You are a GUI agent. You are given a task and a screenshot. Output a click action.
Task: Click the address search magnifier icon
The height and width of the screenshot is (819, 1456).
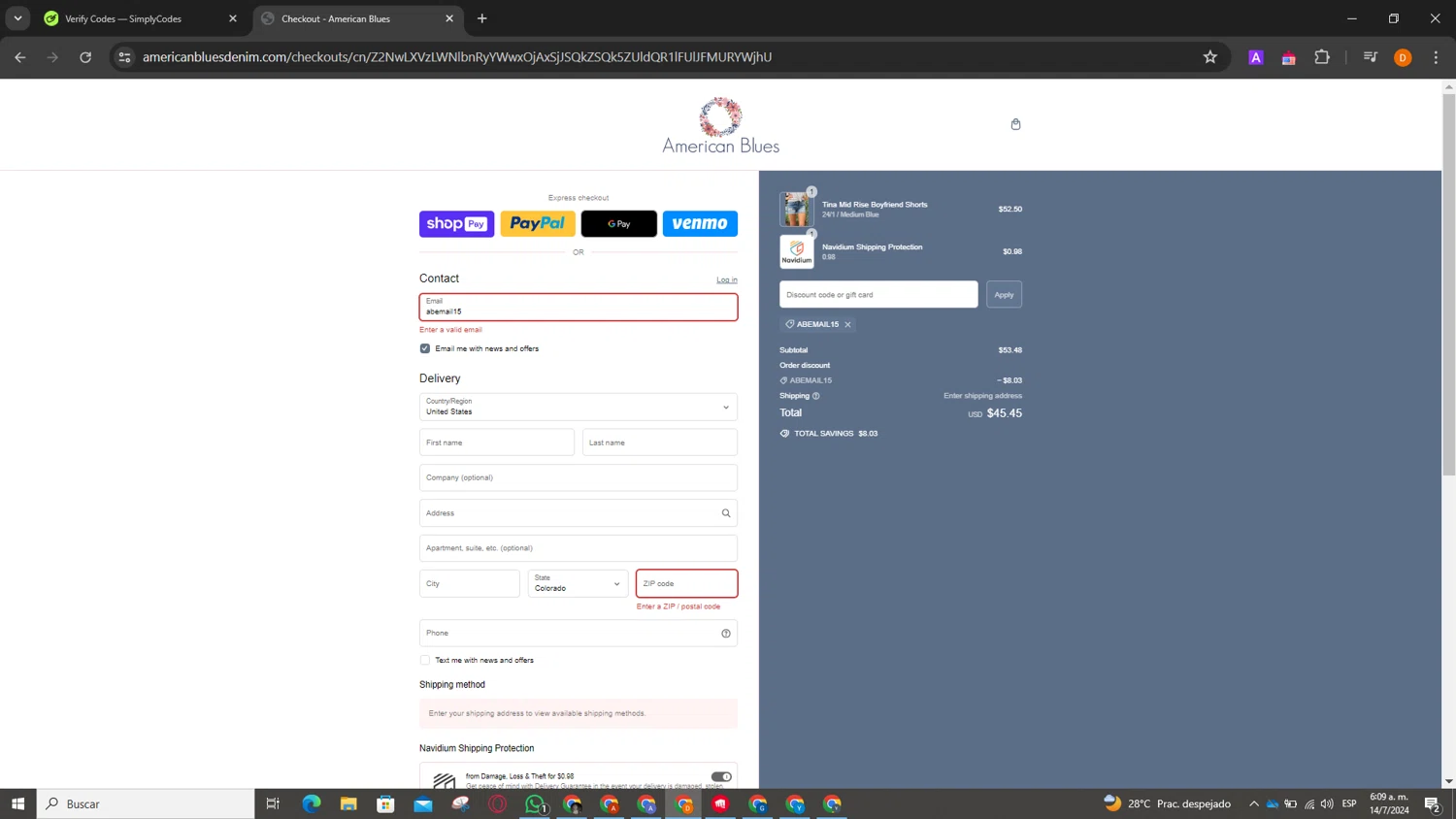[726, 513]
